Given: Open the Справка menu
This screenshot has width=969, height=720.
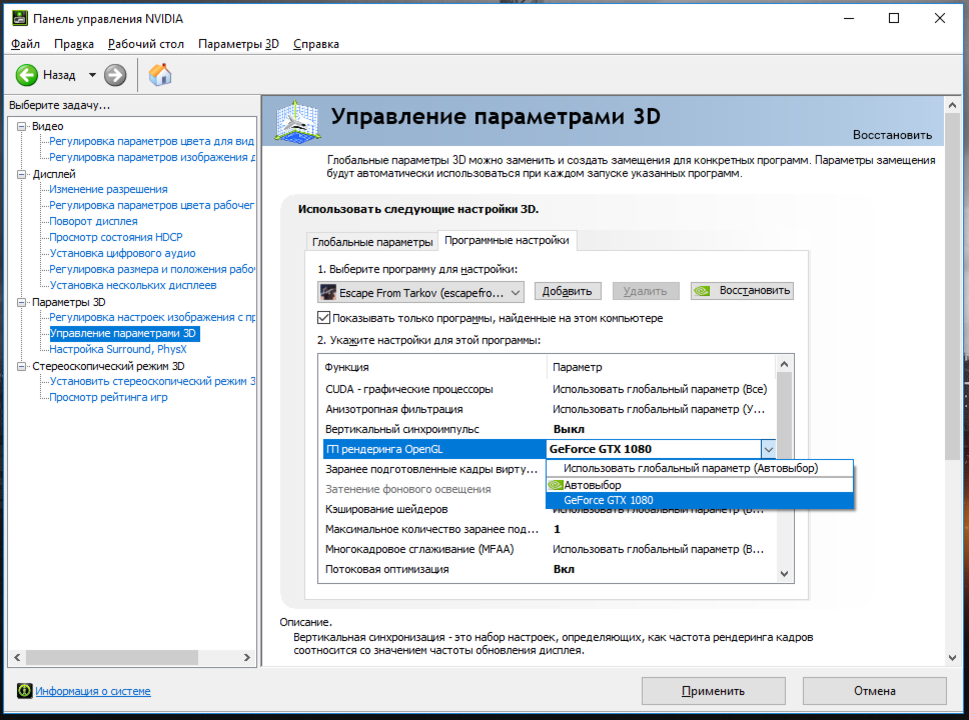Looking at the screenshot, I should point(316,44).
